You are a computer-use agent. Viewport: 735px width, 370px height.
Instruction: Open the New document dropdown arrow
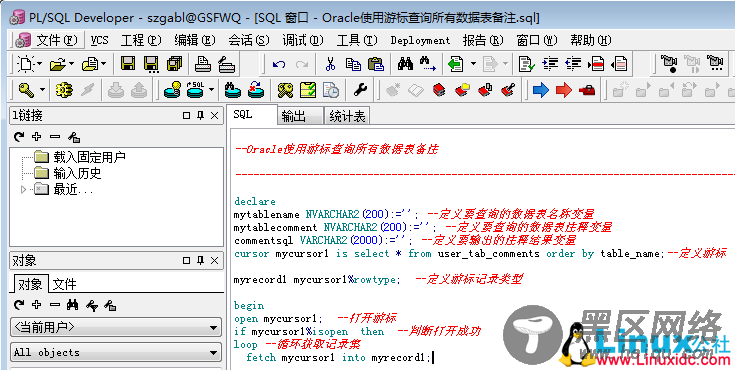39,64
